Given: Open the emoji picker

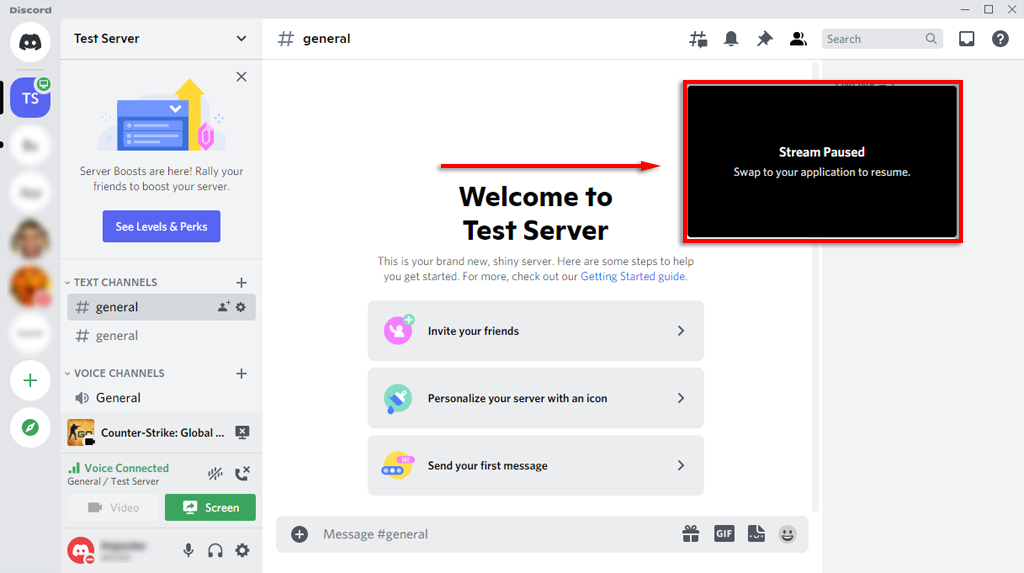Looking at the screenshot, I should pos(788,534).
